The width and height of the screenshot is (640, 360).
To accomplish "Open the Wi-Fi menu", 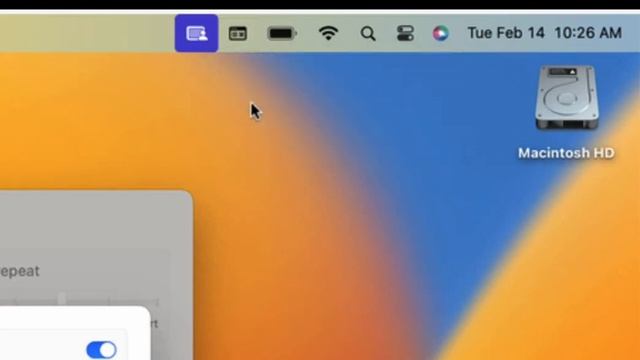I will (x=329, y=33).
